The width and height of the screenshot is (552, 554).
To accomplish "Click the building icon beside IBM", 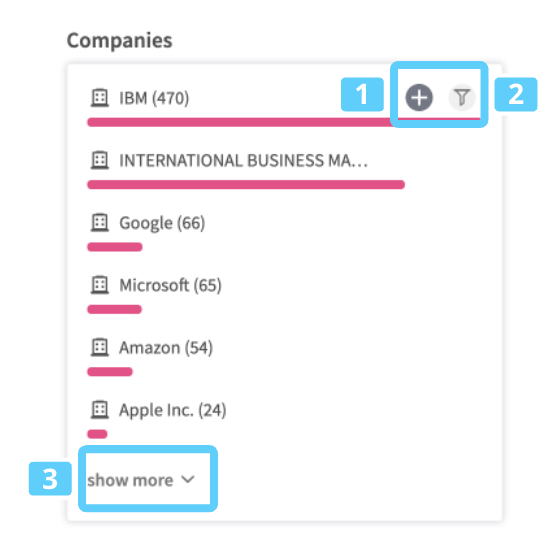I will 100,98.
